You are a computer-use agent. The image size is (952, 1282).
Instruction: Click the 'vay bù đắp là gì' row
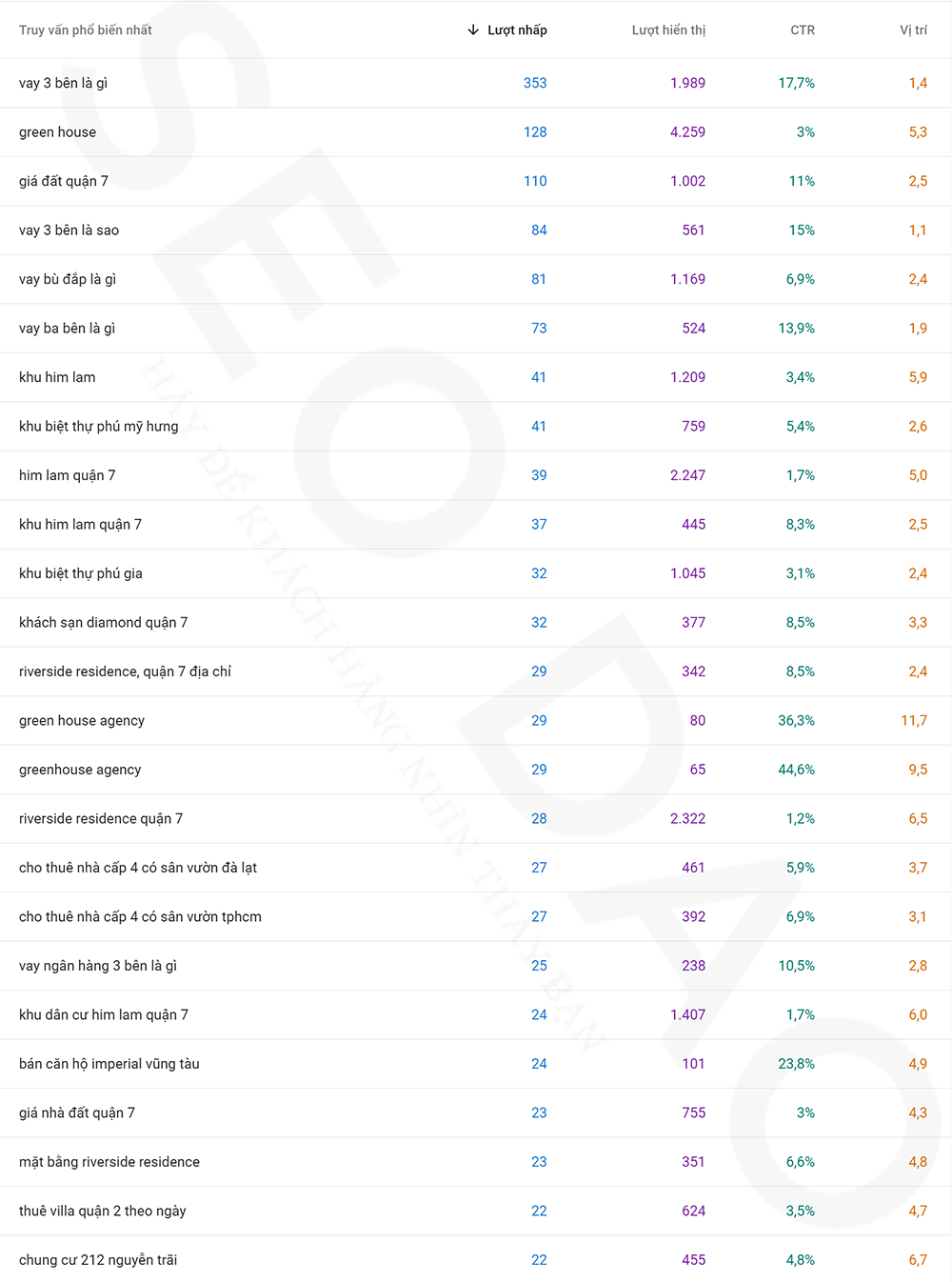coord(68,279)
